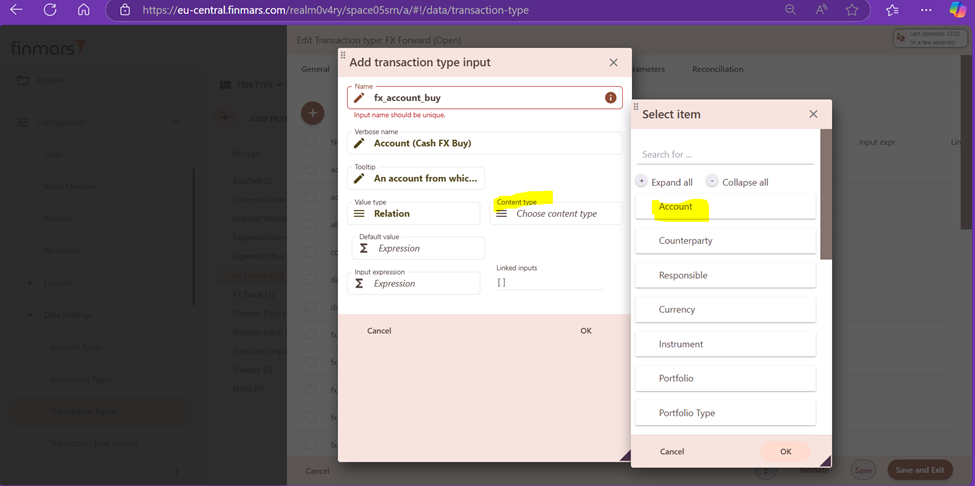The image size is (975, 486).
Task: Click the pencil icon beside Verbose name
Action: pyautogui.click(x=359, y=143)
